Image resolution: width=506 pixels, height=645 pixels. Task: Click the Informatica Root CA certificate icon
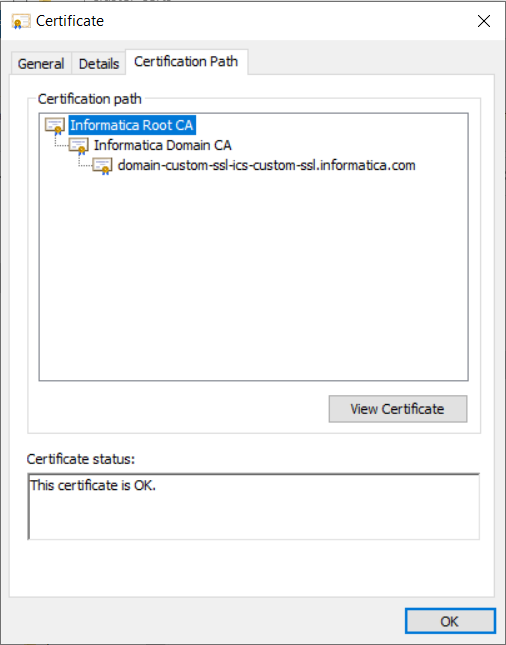55,126
